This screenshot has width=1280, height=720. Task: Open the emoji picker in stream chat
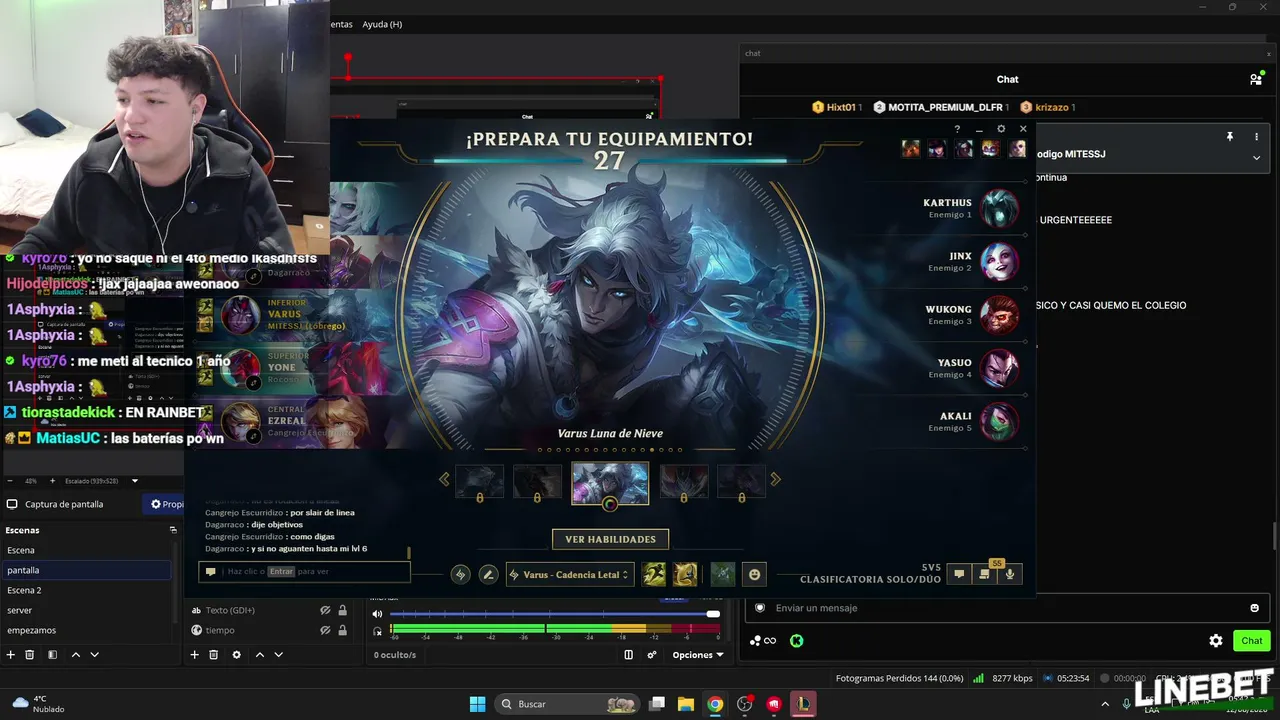[x=1255, y=608]
